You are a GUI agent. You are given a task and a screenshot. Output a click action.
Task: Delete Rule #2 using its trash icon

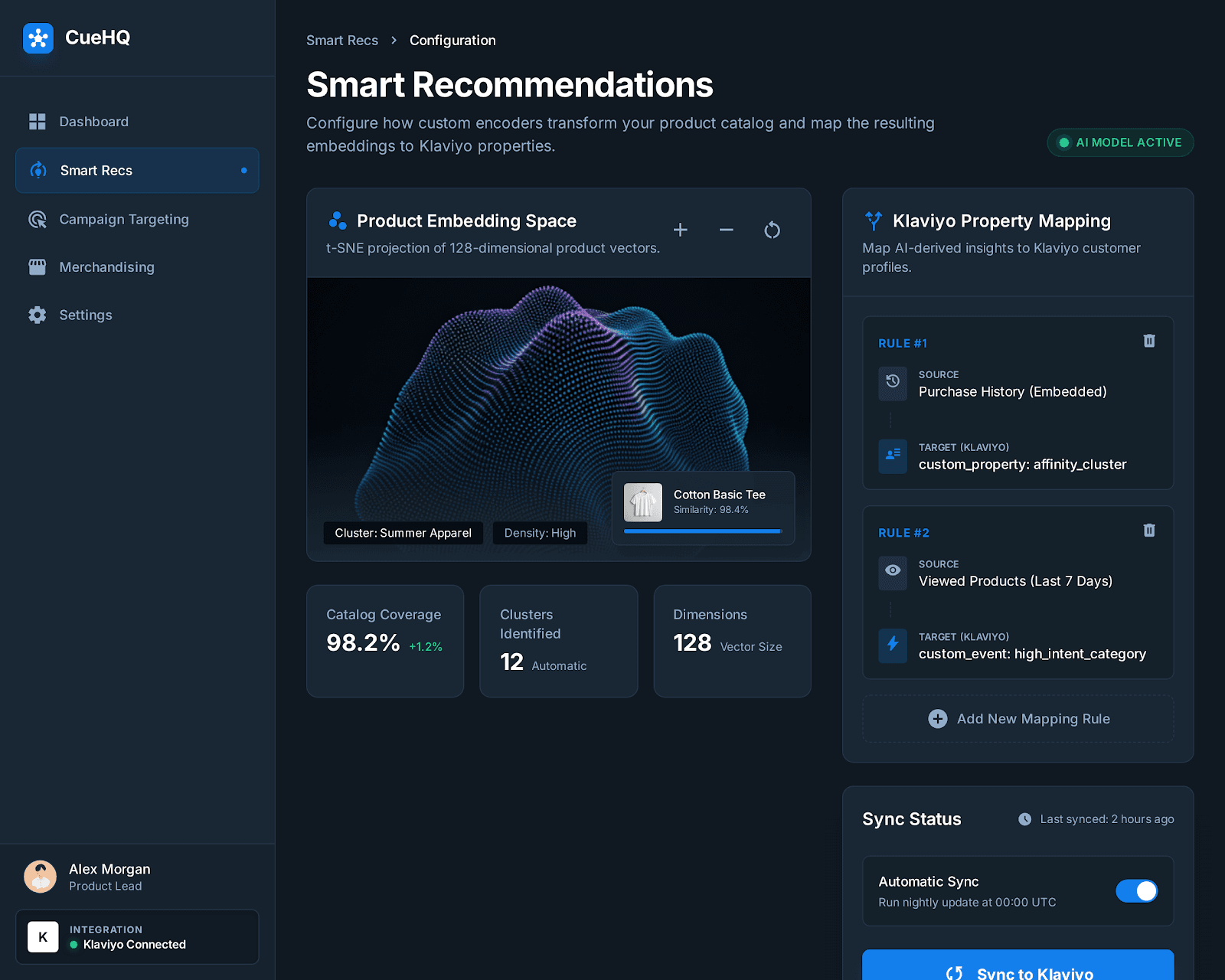[x=1148, y=530]
